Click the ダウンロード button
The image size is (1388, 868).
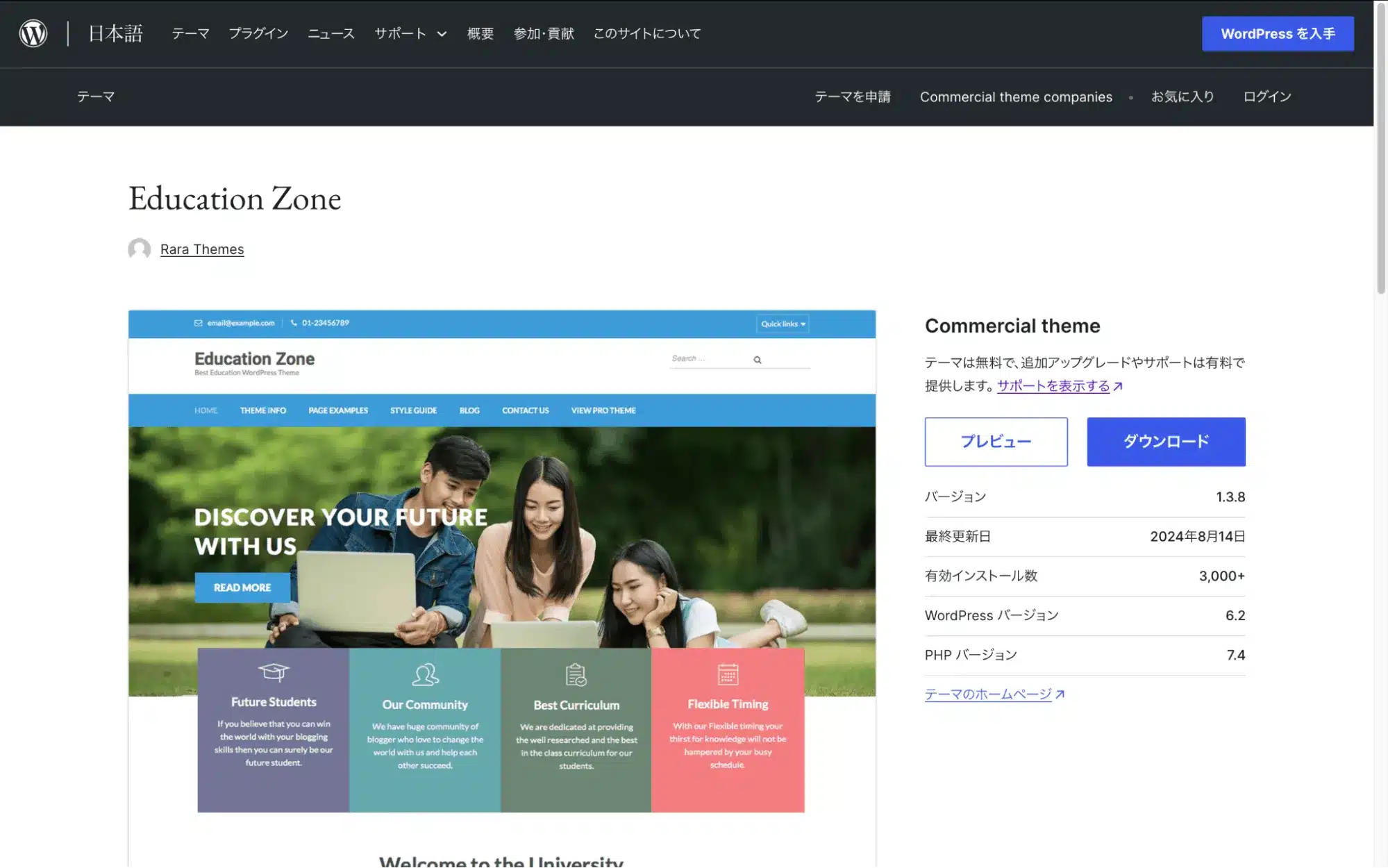point(1166,442)
